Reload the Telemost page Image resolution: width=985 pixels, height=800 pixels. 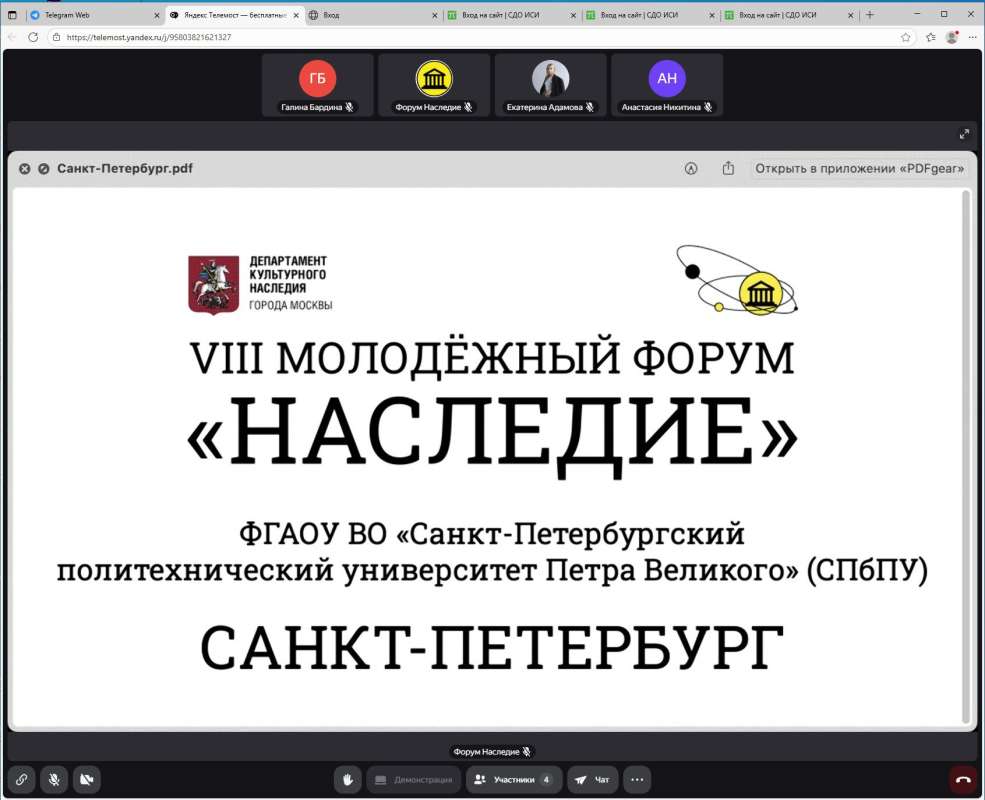click(33, 37)
